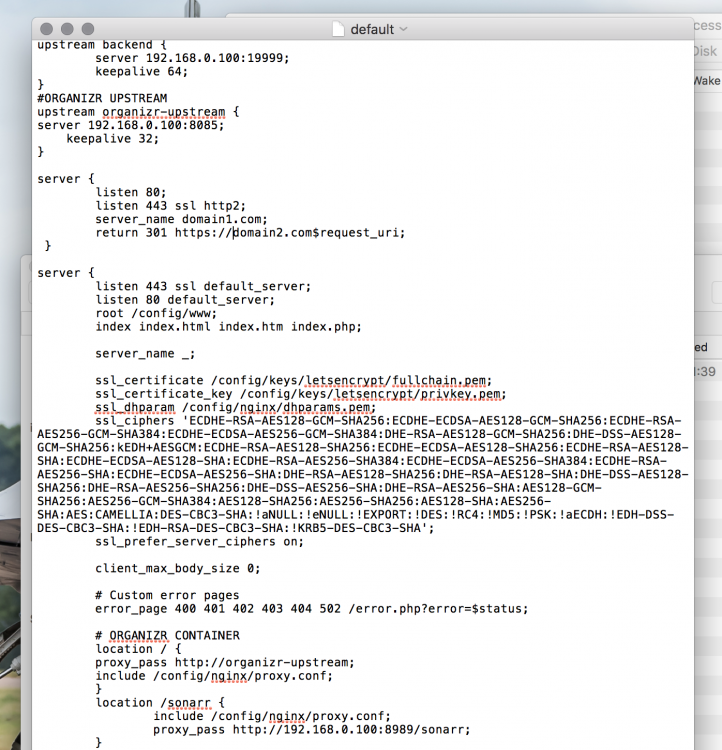Viewport: 722px width, 750px height.
Task: Click the 'error_page 400 401 402' line
Action: pos(311,608)
